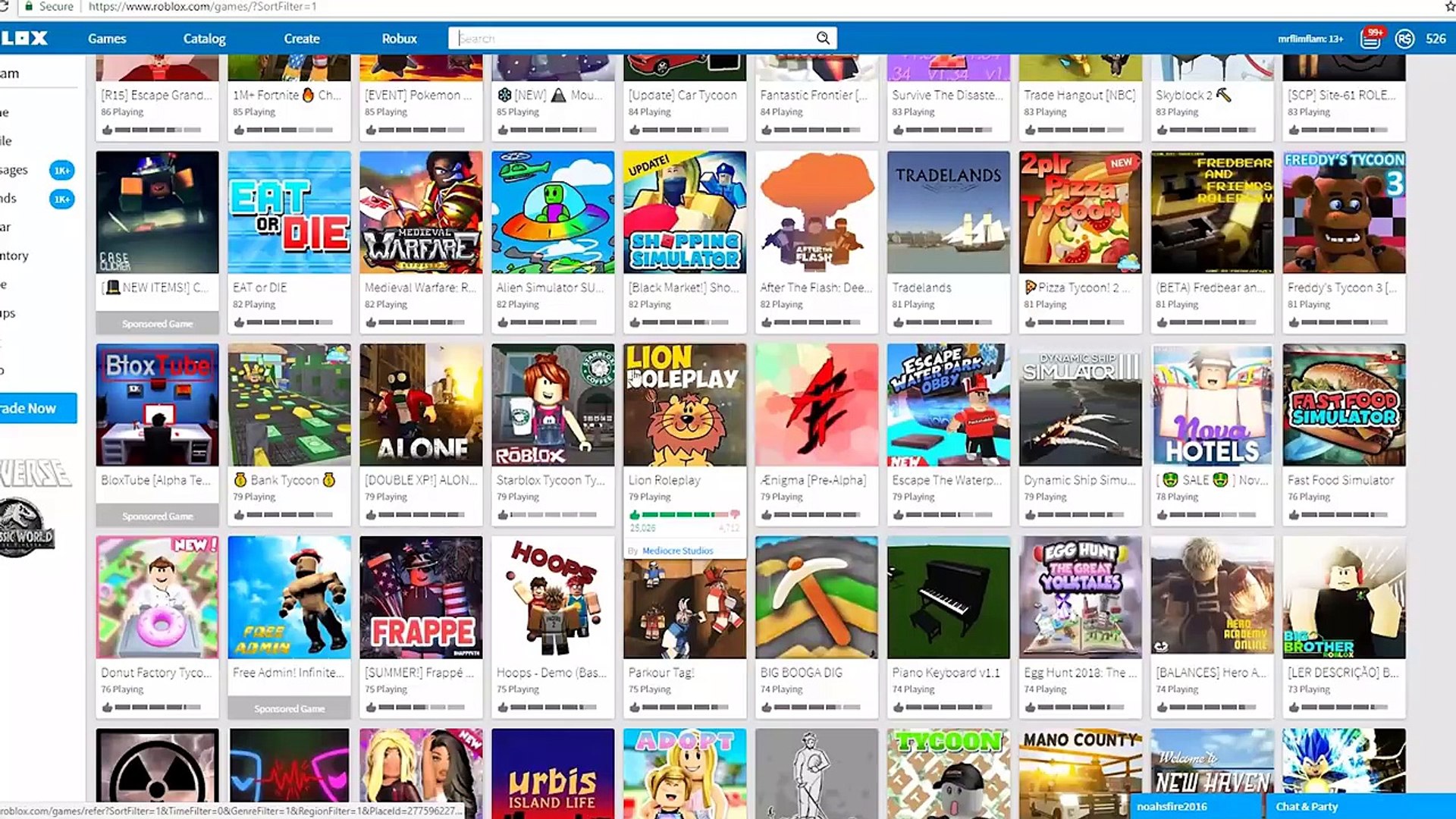Open the Tradelands game thumbnail
1456x819 pixels.
click(x=948, y=212)
